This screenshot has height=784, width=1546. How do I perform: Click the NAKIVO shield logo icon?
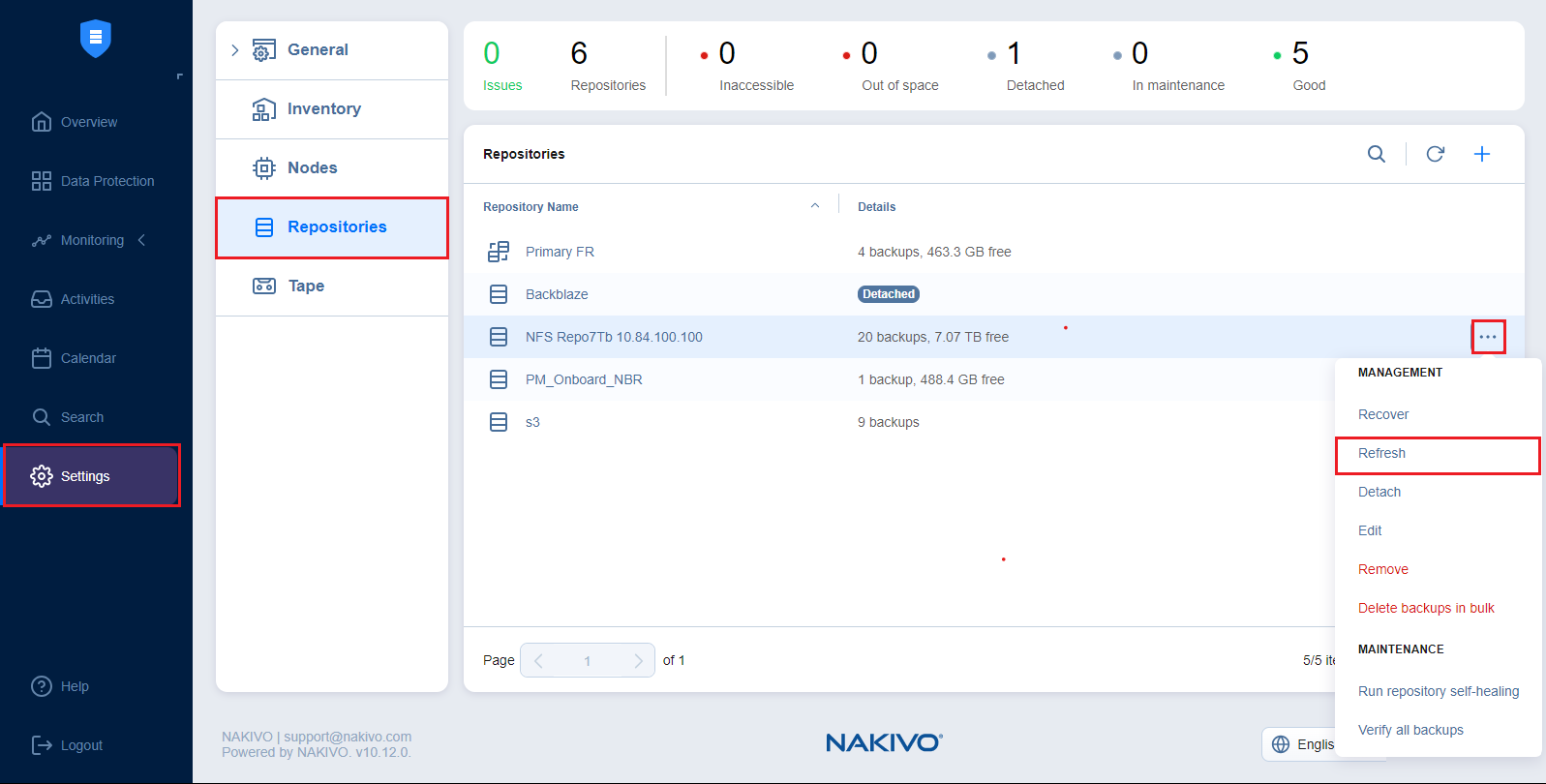click(x=96, y=39)
